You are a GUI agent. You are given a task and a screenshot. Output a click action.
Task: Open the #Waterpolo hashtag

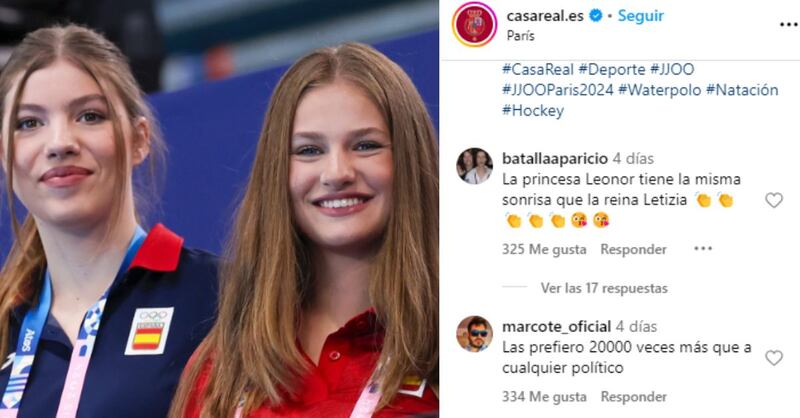[660, 90]
